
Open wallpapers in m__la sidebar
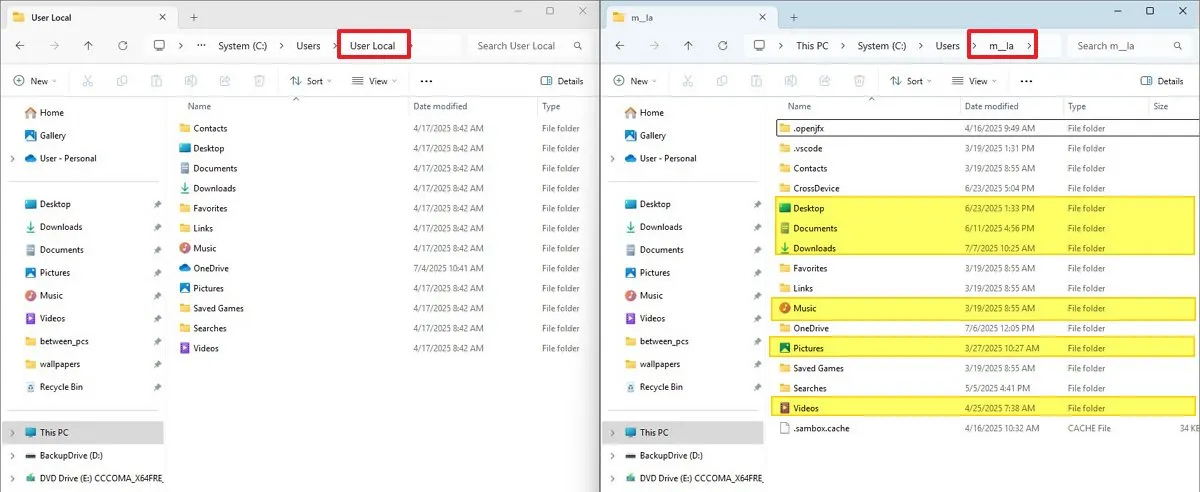click(x=659, y=364)
